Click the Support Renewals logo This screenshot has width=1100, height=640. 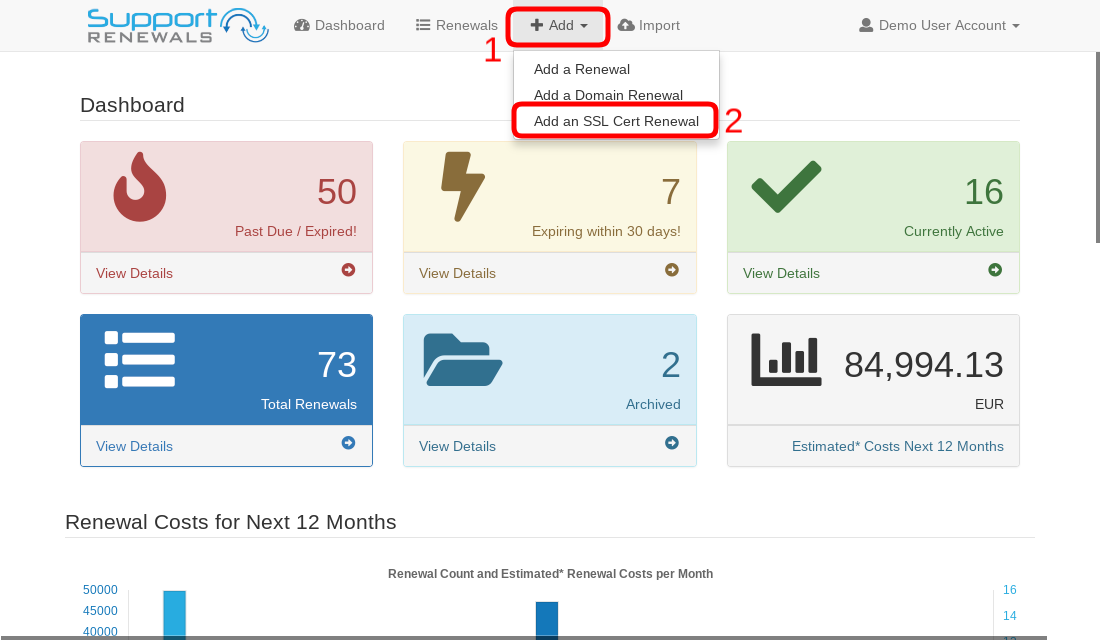click(x=177, y=25)
